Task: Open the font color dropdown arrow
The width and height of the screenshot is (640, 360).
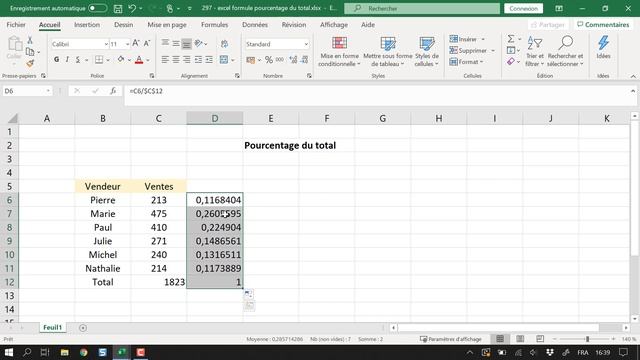Action: click(x=148, y=60)
